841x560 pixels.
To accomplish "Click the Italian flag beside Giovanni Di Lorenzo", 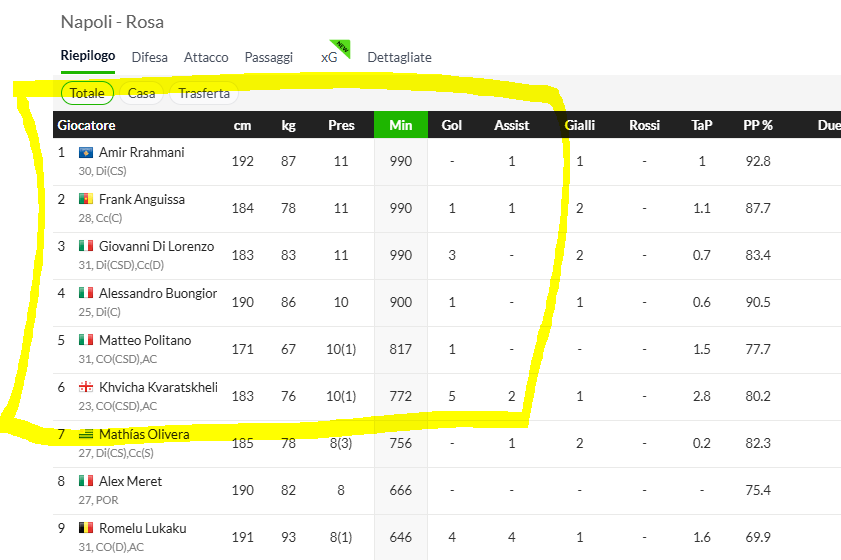I will [x=86, y=246].
